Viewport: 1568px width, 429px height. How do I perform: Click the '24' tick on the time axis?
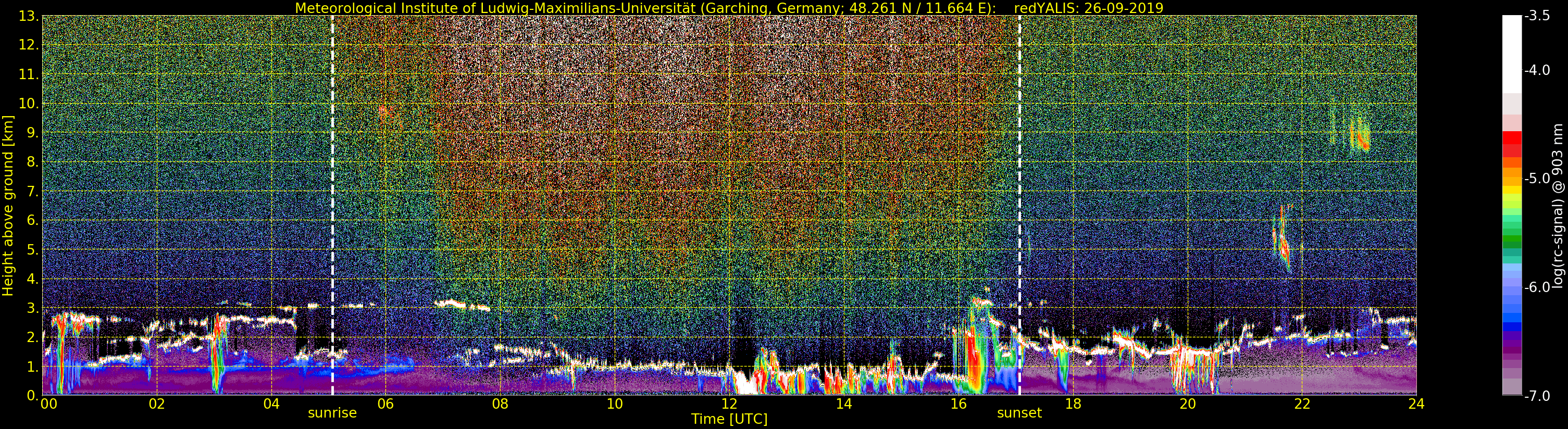point(1416,405)
